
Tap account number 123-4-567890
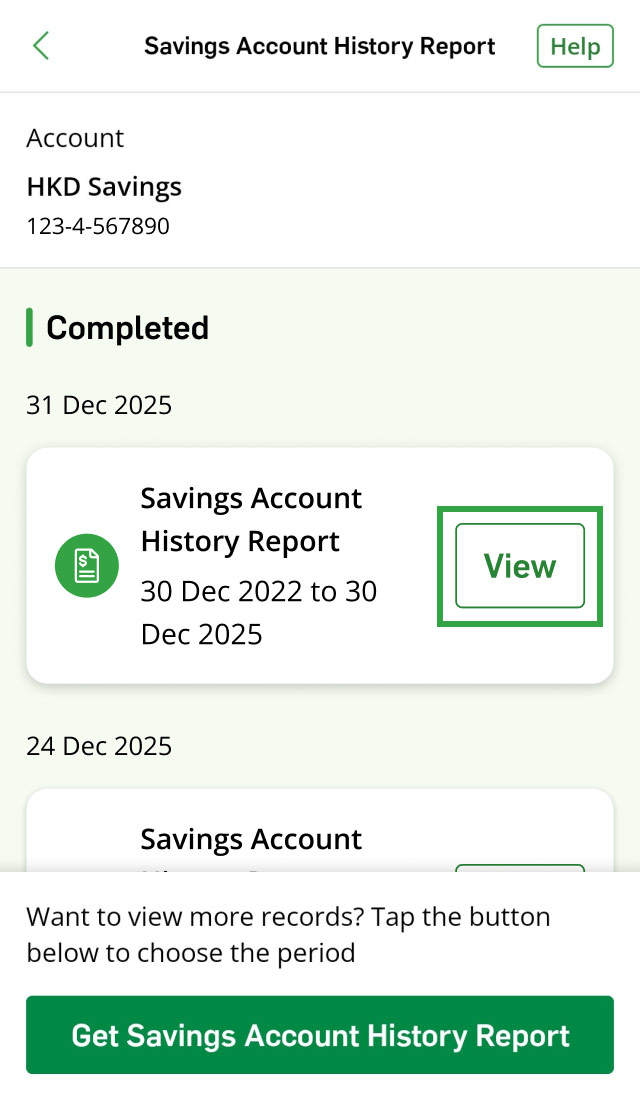point(98,226)
